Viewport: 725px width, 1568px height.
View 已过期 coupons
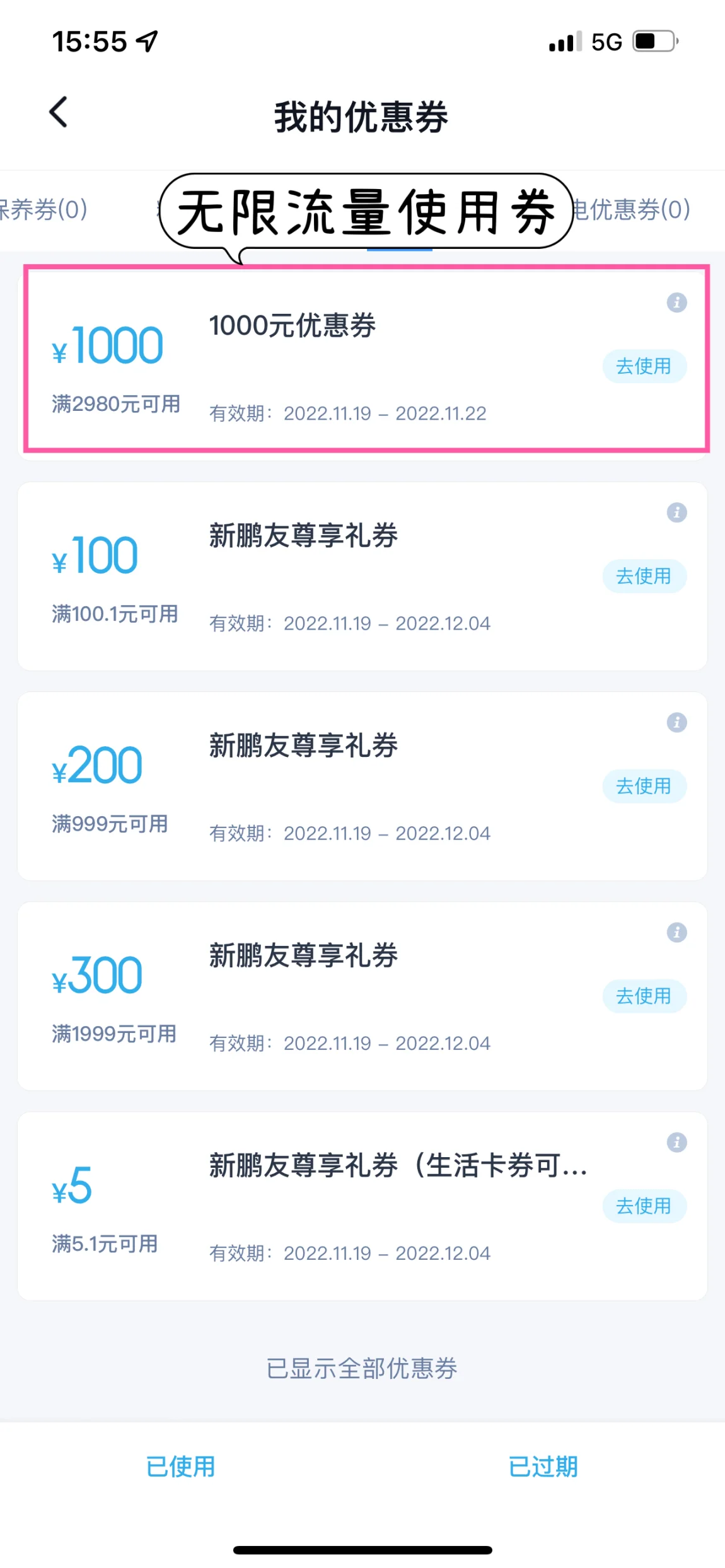pos(543,1467)
